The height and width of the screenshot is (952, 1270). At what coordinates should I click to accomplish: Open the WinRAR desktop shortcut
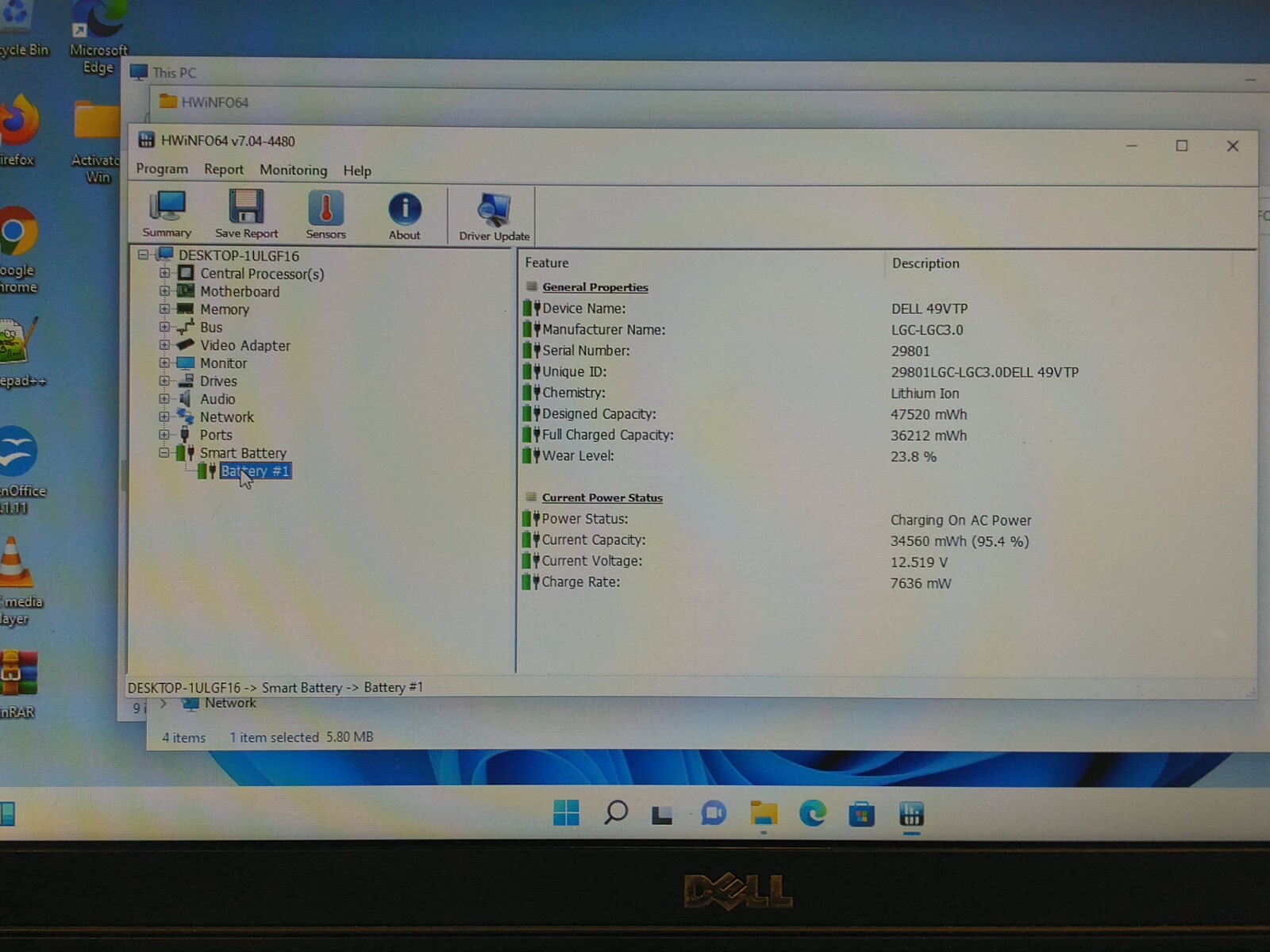point(19,684)
